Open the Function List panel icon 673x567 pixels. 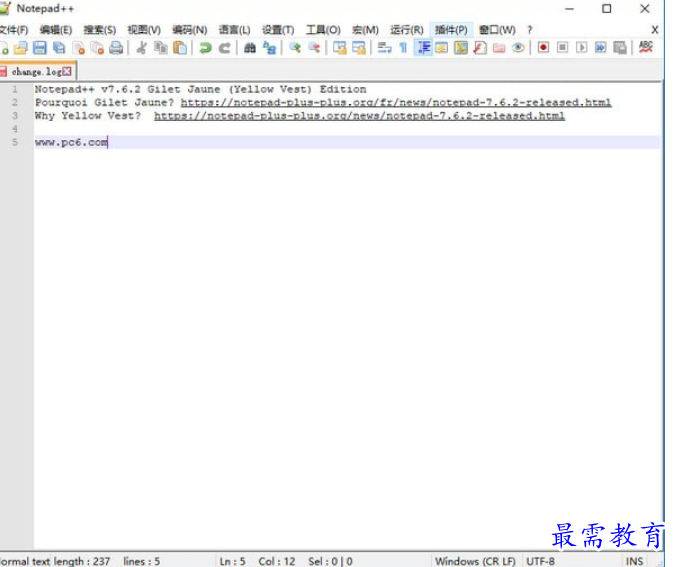[480, 48]
